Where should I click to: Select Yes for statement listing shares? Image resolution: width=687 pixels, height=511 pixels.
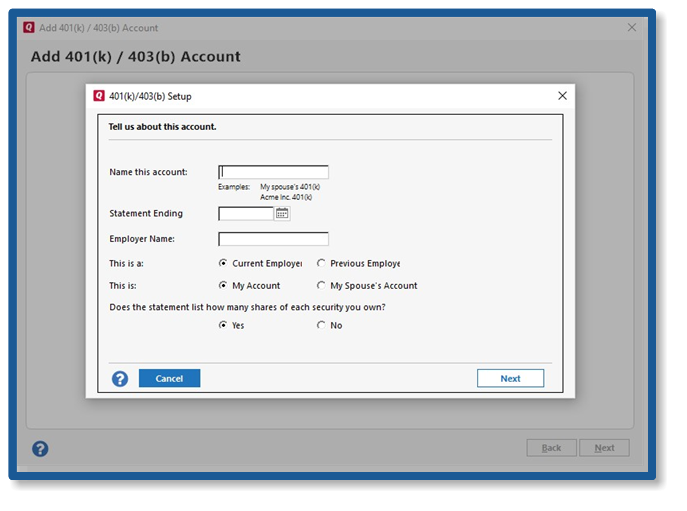pyautogui.click(x=223, y=325)
